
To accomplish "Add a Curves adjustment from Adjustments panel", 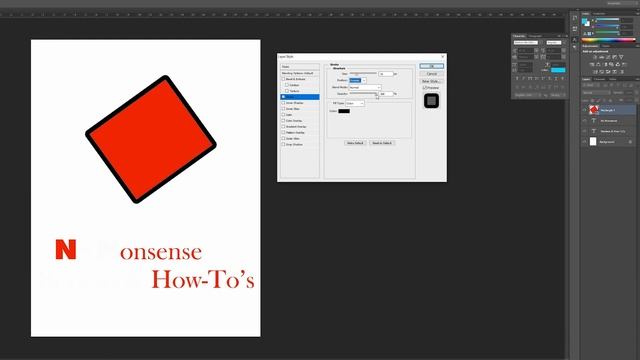I will click(x=608, y=57).
